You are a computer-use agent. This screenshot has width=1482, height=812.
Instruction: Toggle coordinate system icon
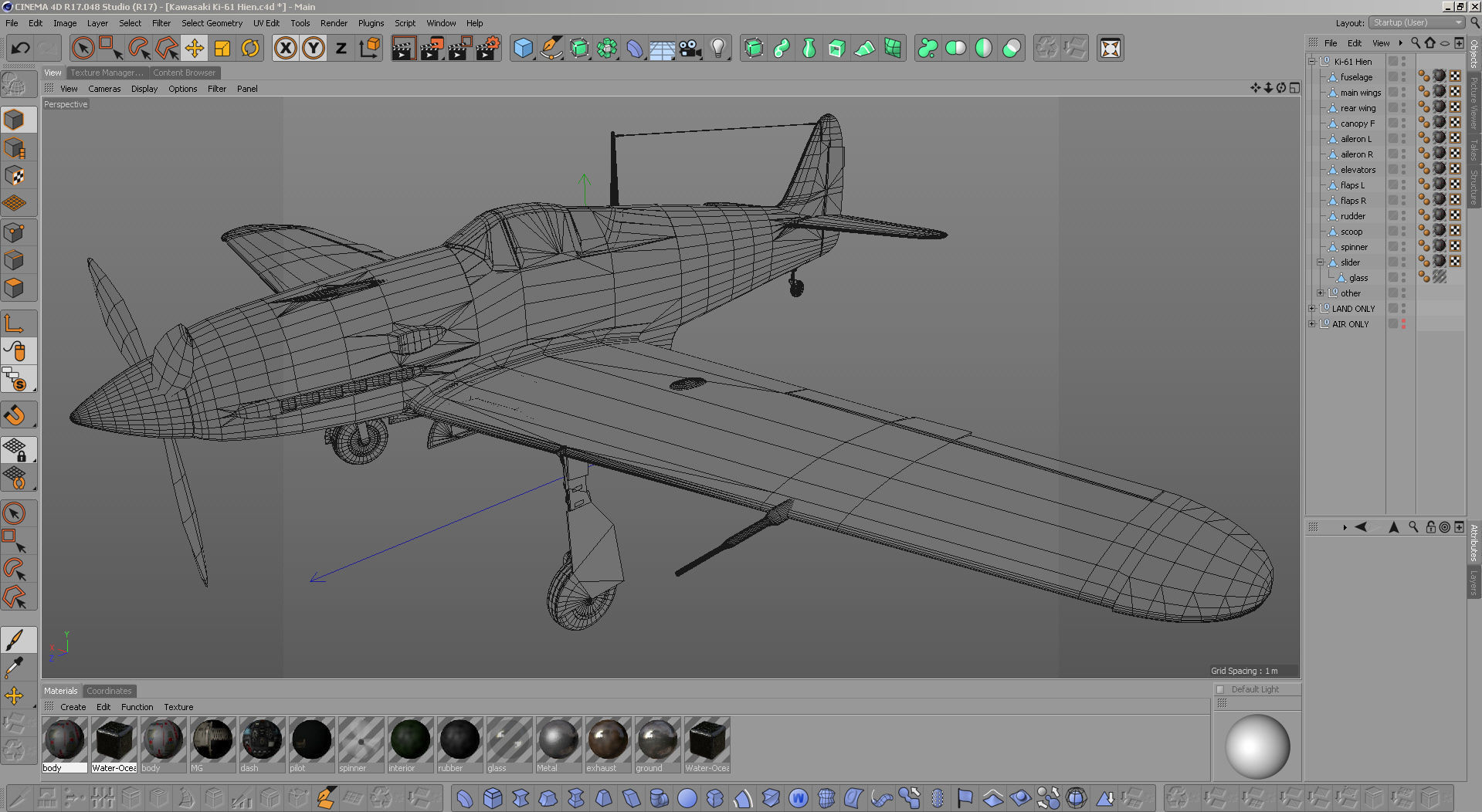(x=369, y=49)
